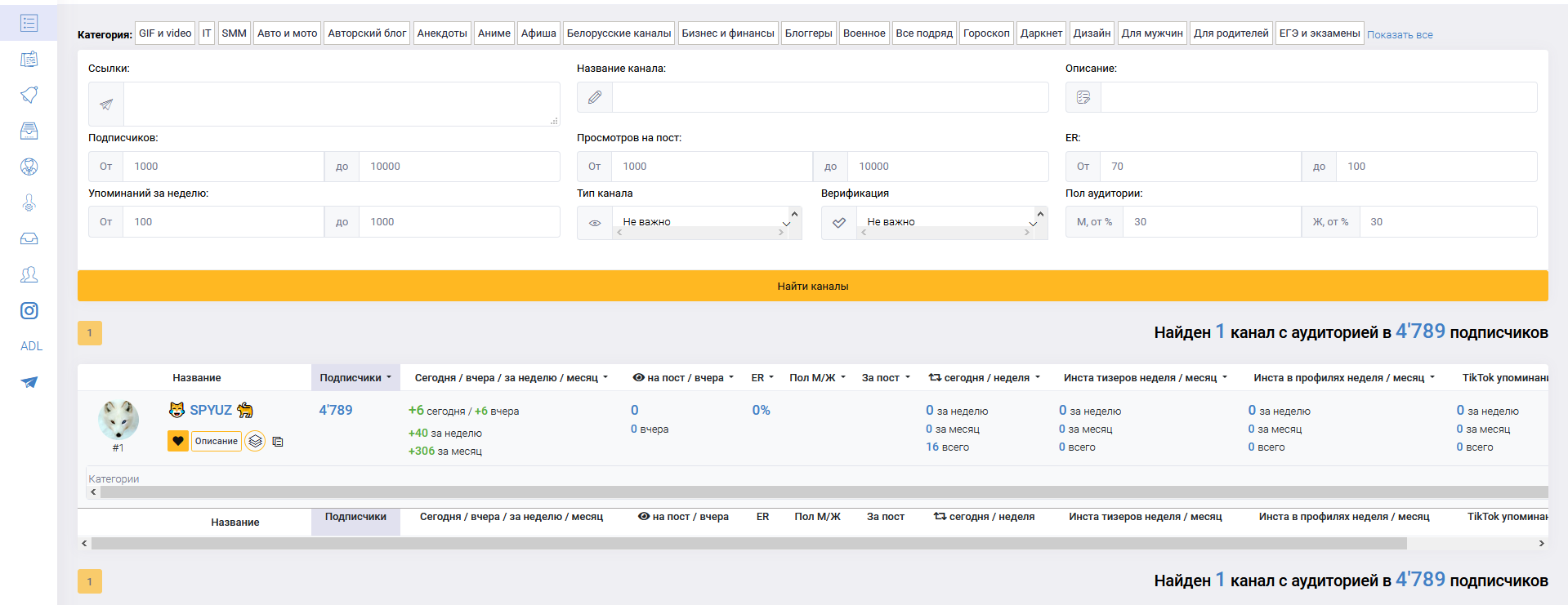Click the copy icon in the SPYUZ row
Image resolution: width=1568 pixels, height=605 pixels.
tap(278, 442)
